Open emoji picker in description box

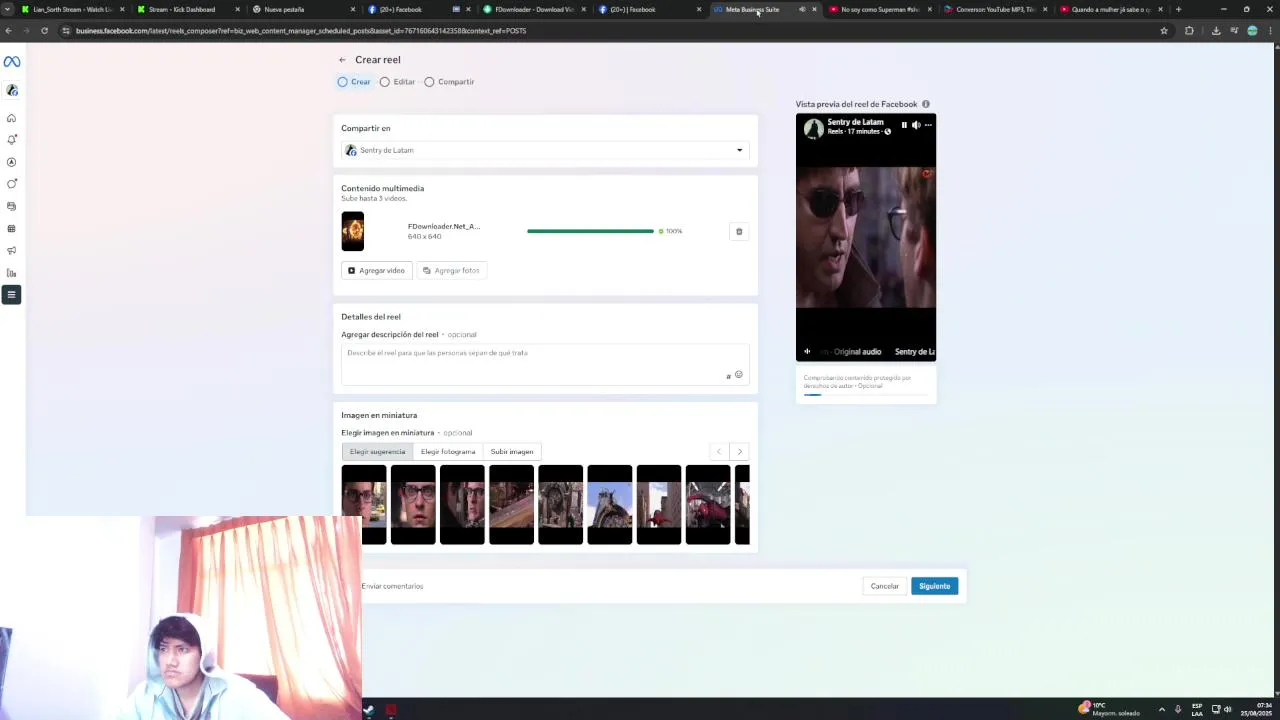click(739, 375)
